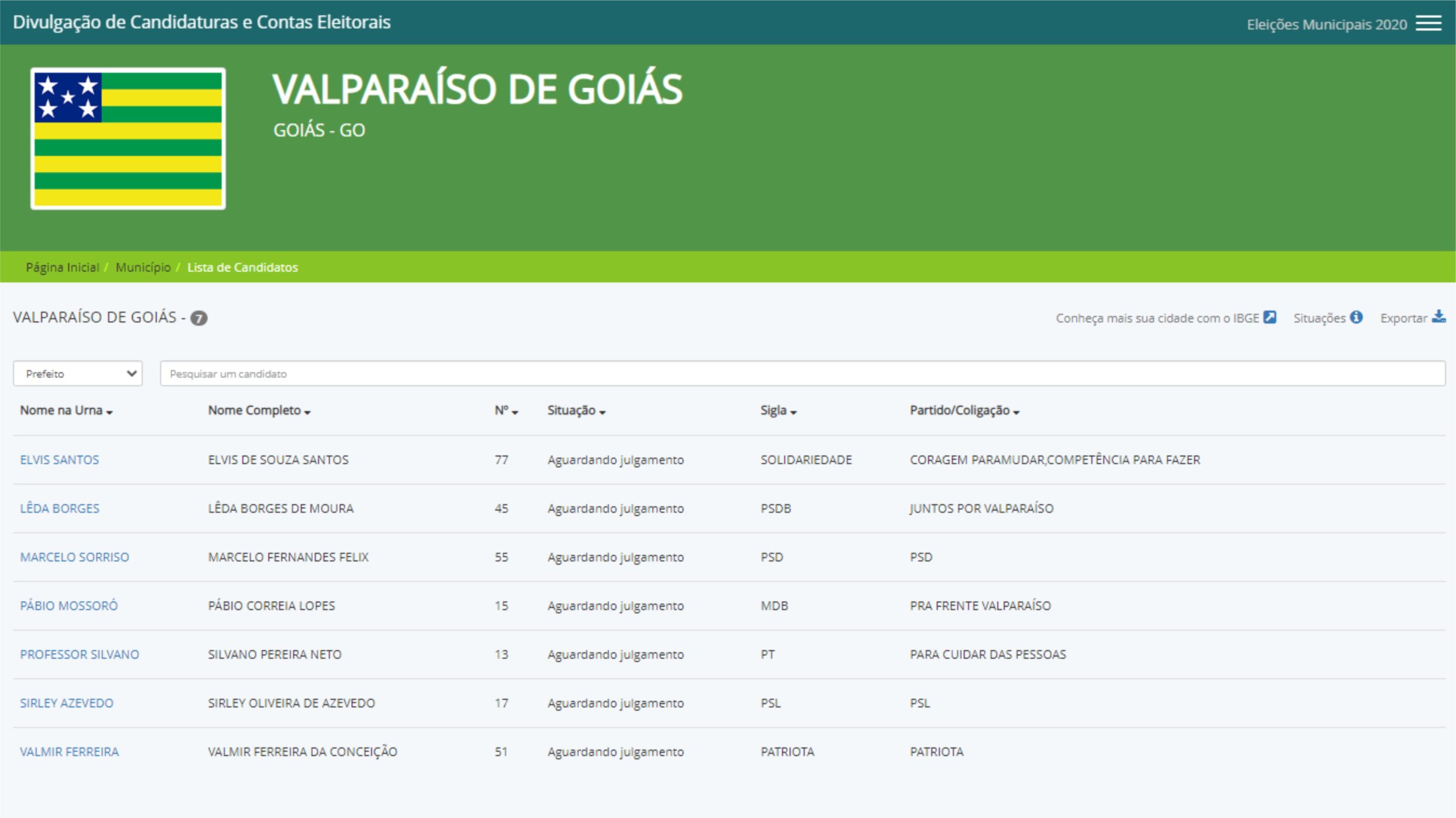Click full name MARCELO FERNANDES FELIX

[x=288, y=557]
